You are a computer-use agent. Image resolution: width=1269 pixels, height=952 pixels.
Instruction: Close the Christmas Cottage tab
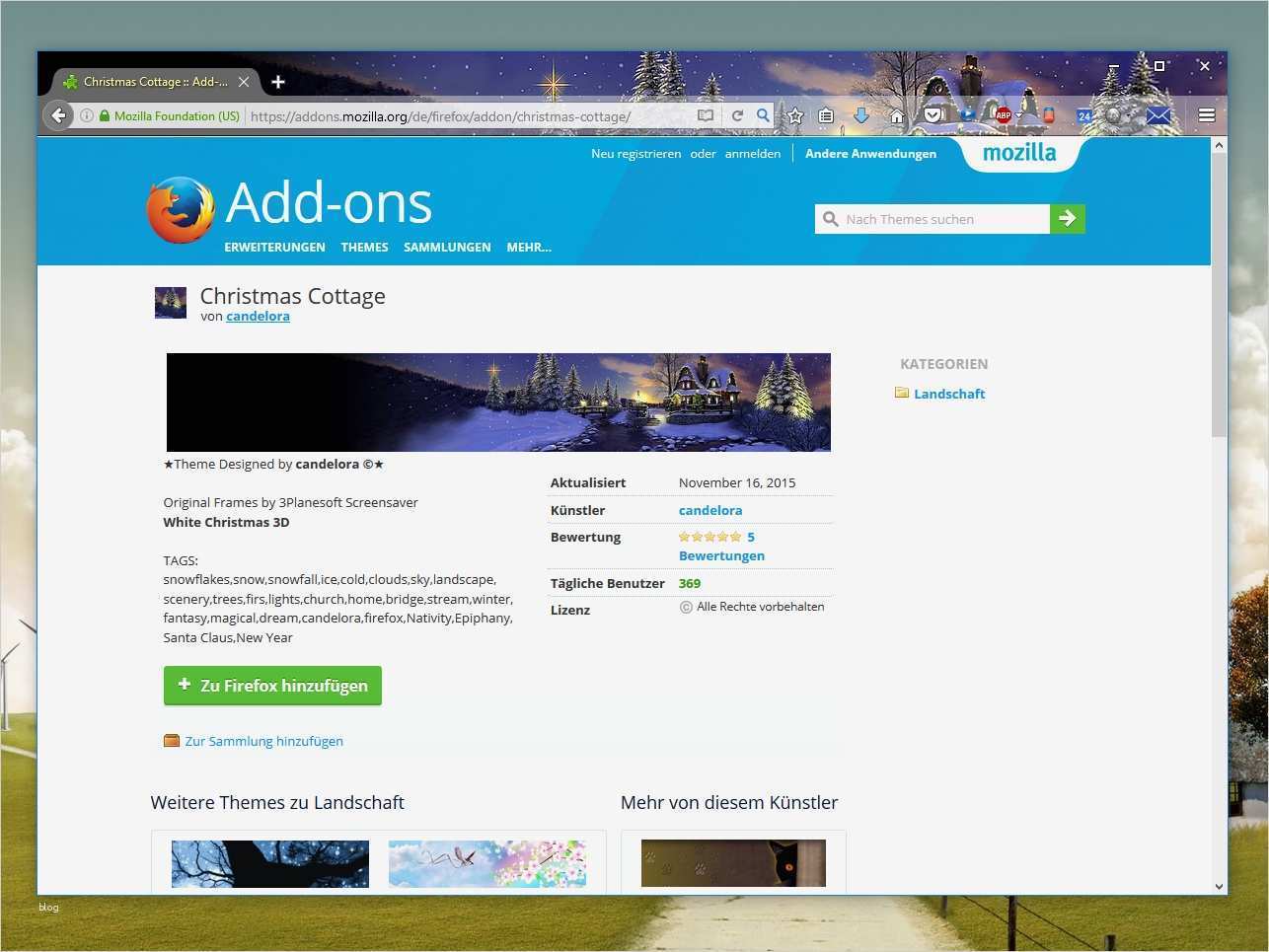click(x=244, y=82)
